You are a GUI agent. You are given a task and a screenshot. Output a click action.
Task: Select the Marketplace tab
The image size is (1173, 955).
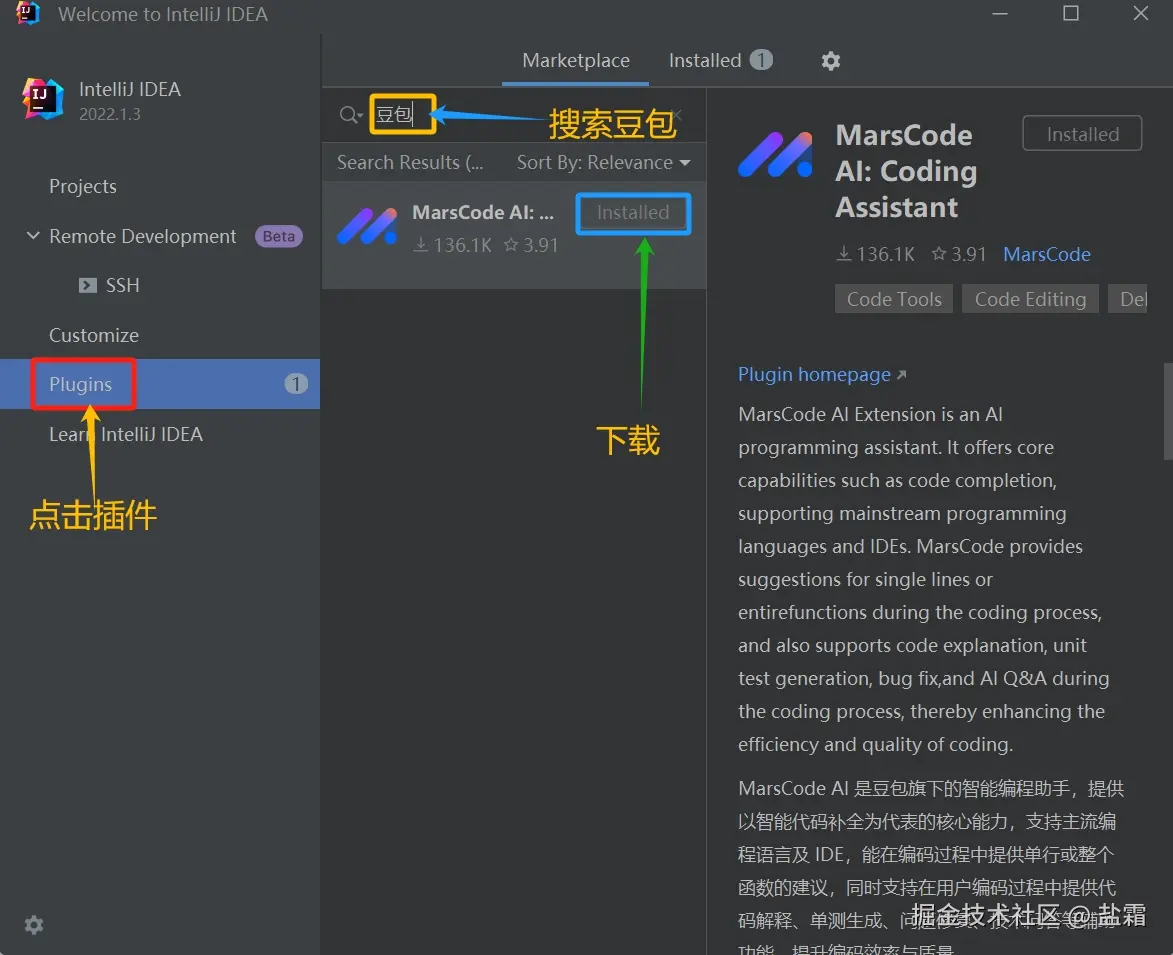575,60
